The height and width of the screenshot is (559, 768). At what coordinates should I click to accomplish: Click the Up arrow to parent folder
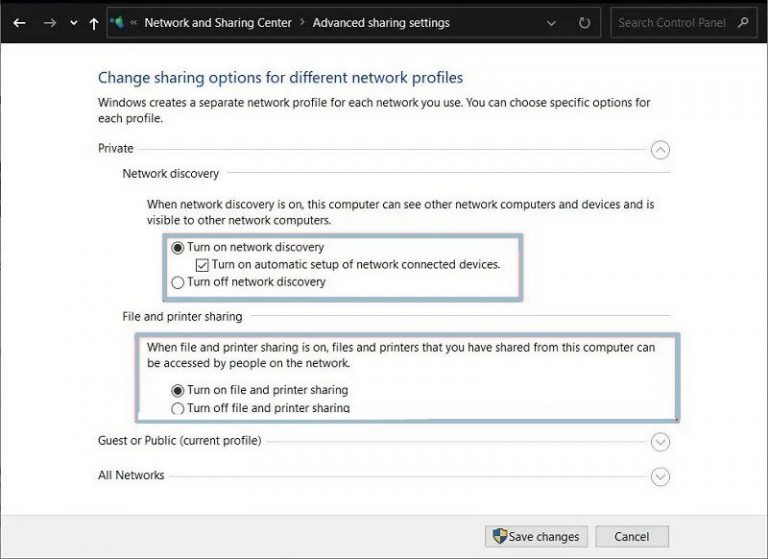[x=94, y=23]
